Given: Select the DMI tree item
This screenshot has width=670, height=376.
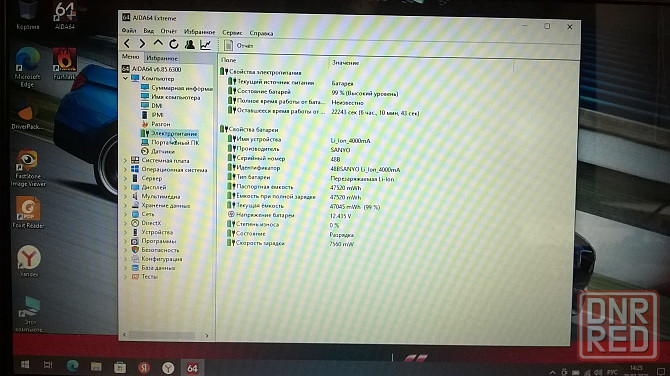Looking at the screenshot, I should (152, 106).
